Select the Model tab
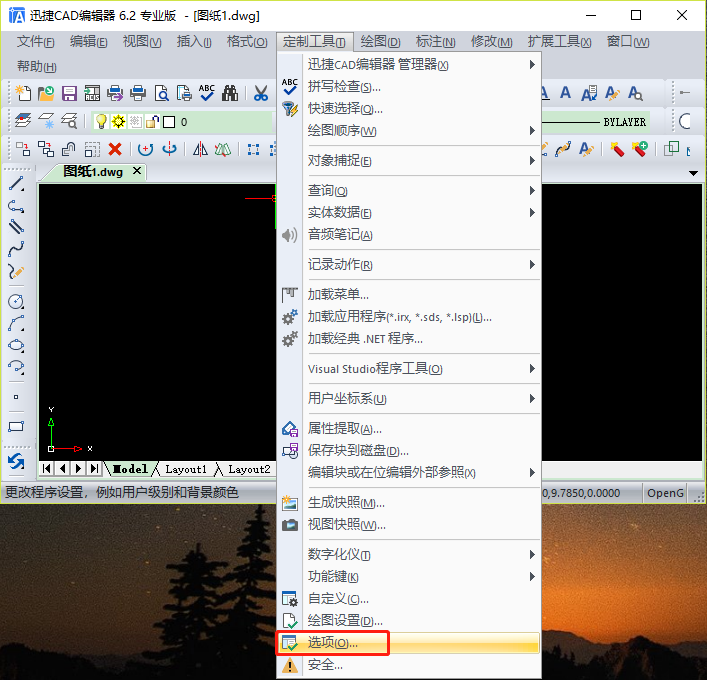Image resolution: width=707 pixels, height=680 pixels. (130, 469)
